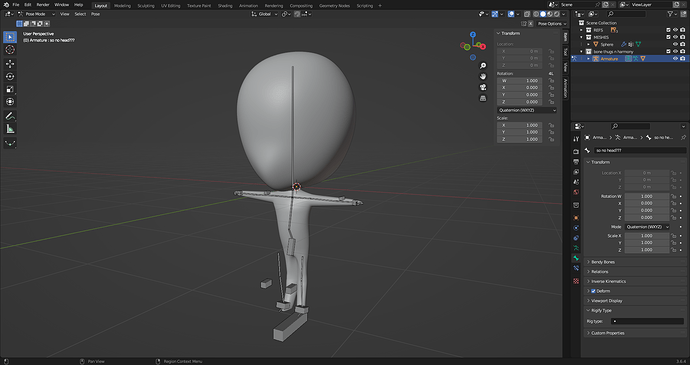Open the Render properties tab icon
690x365 pixels.
point(576,151)
